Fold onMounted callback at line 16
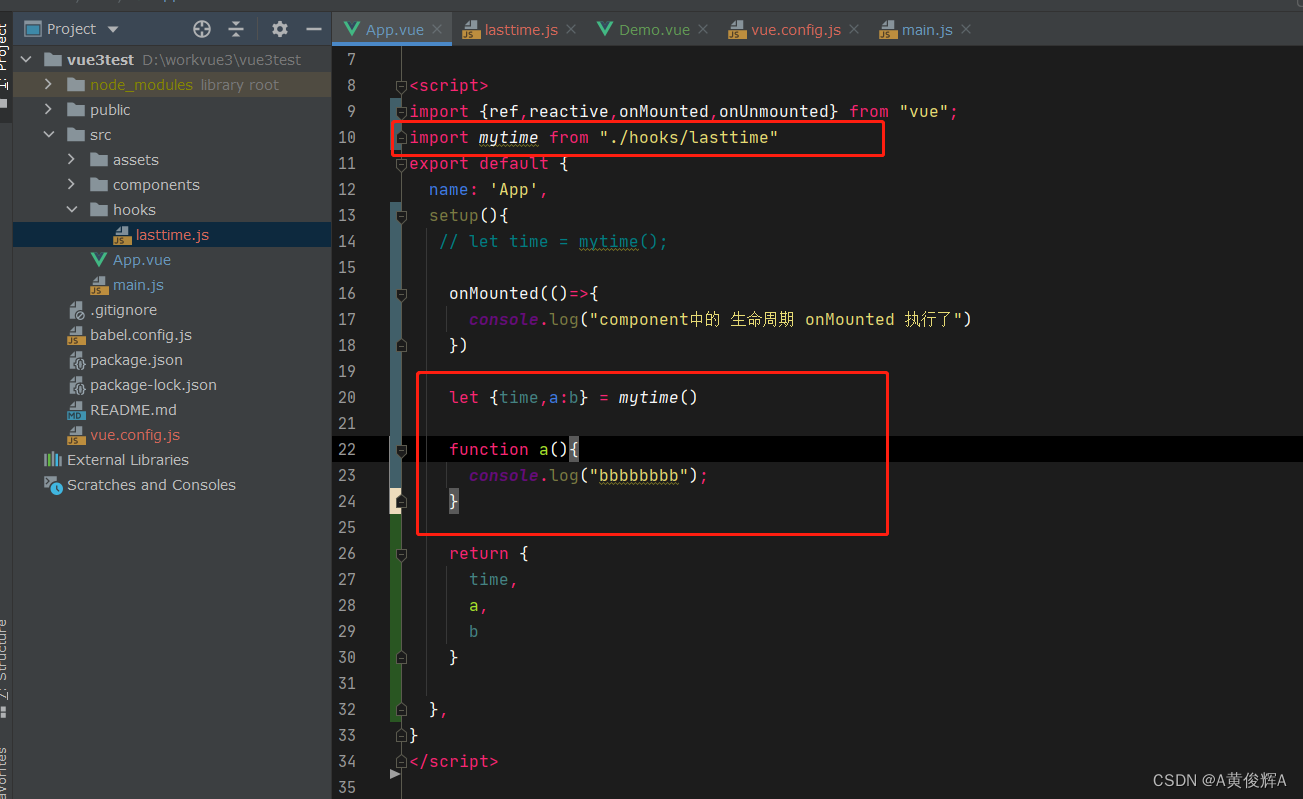Image resolution: width=1303 pixels, height=799 pixels. 401,294
